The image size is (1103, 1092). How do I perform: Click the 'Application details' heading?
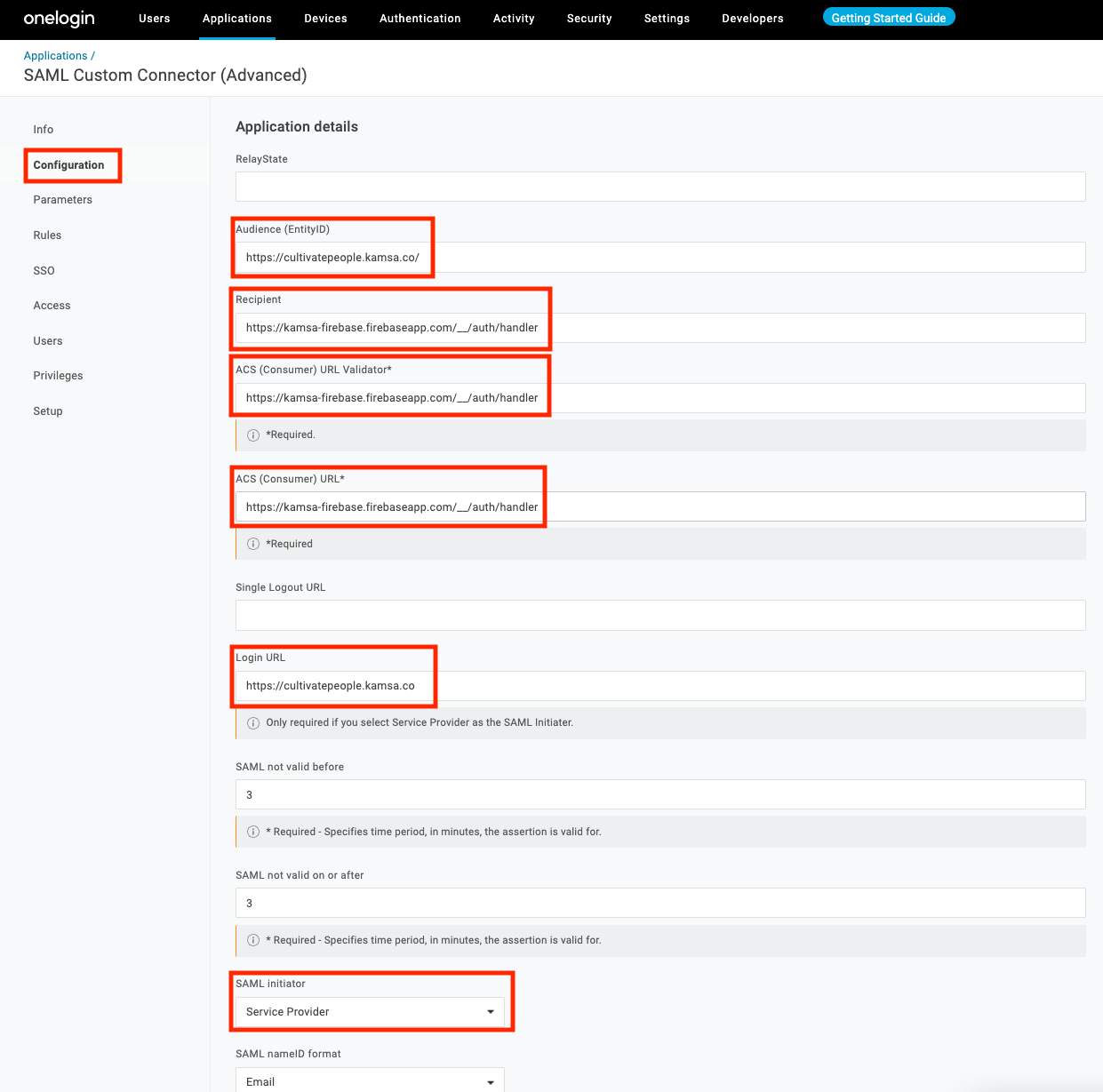297,127
